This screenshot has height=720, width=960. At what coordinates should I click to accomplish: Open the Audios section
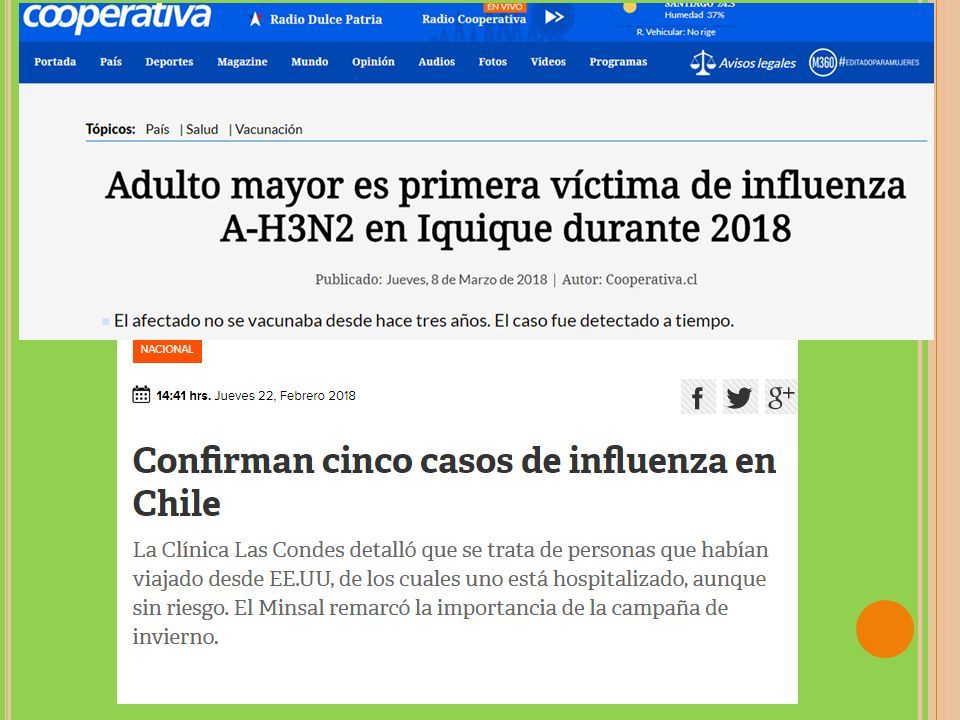[x=437, y=62]
